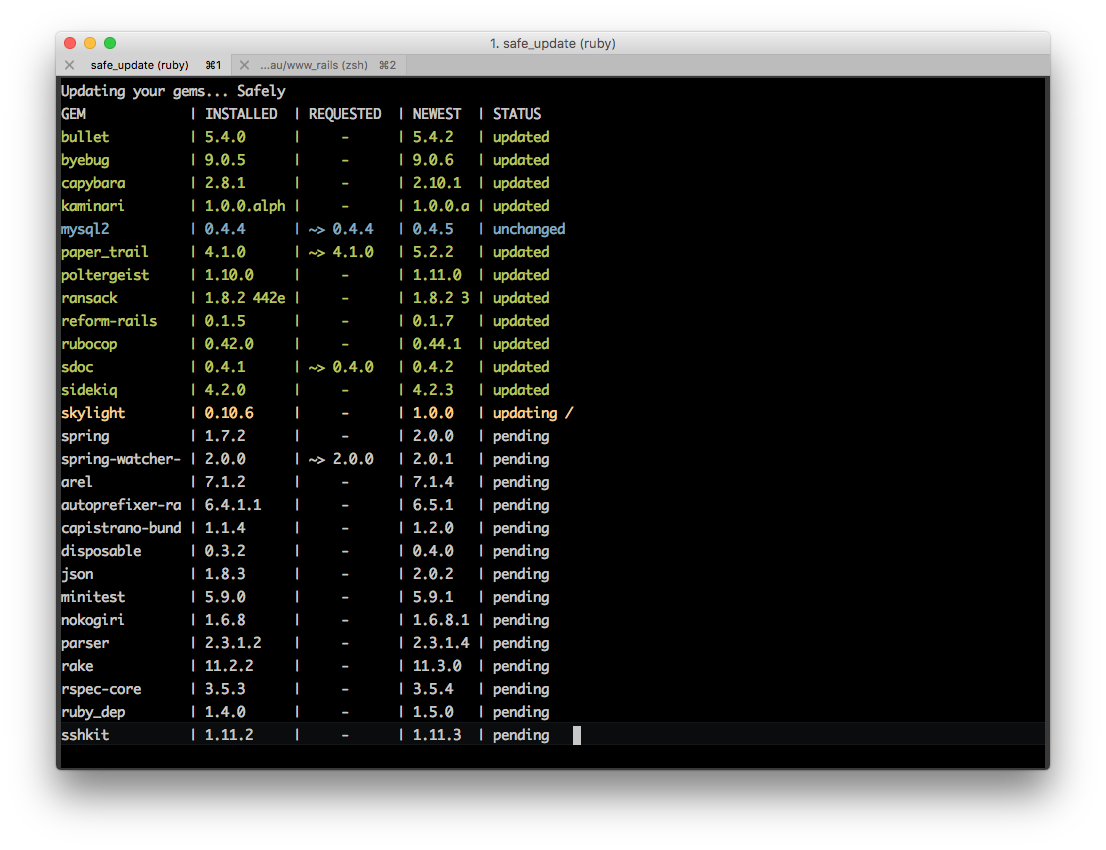Click the yellow minimize window button
Viewport: 1106px width, 850px height.
90,43
